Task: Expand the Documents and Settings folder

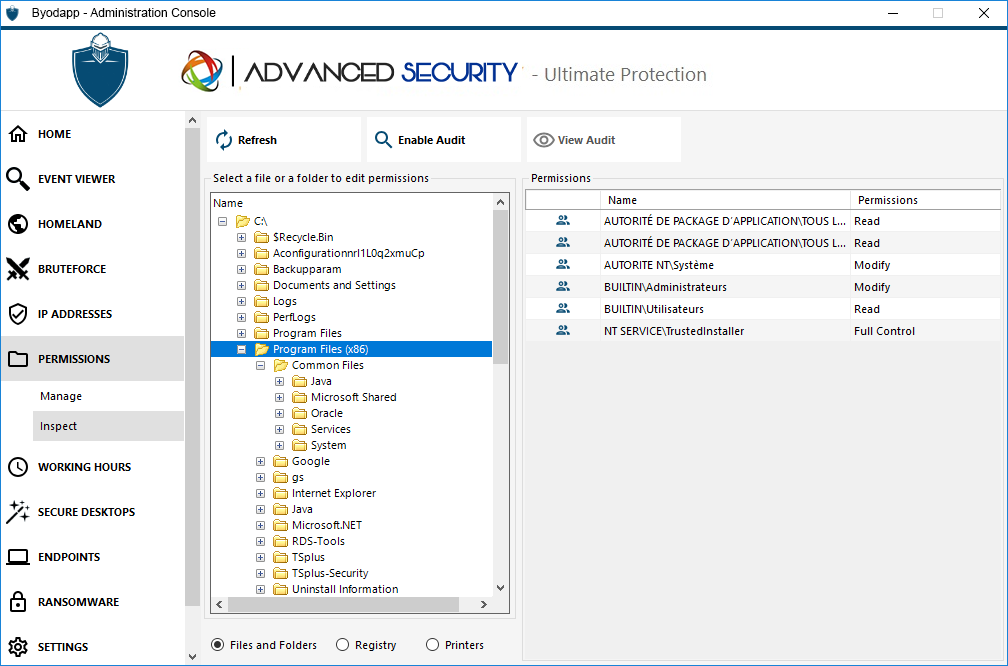Action: click(x=241, y=285)
